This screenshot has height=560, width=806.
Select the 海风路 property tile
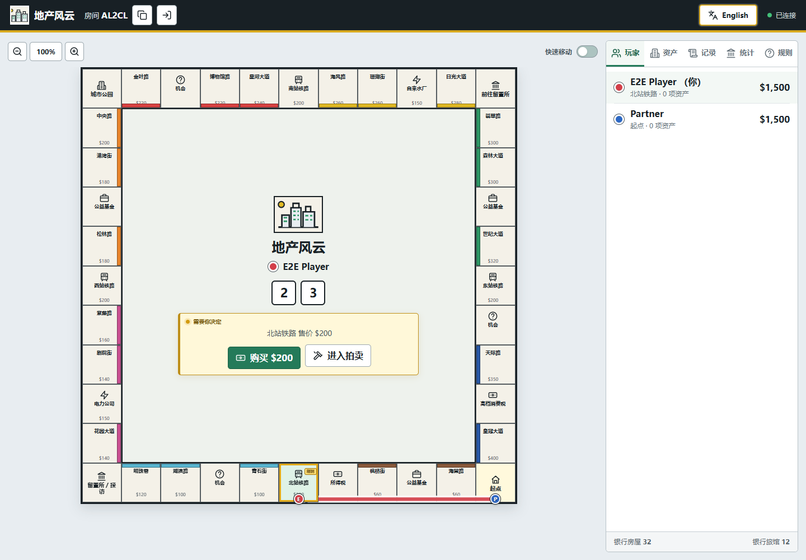[338, 88]
